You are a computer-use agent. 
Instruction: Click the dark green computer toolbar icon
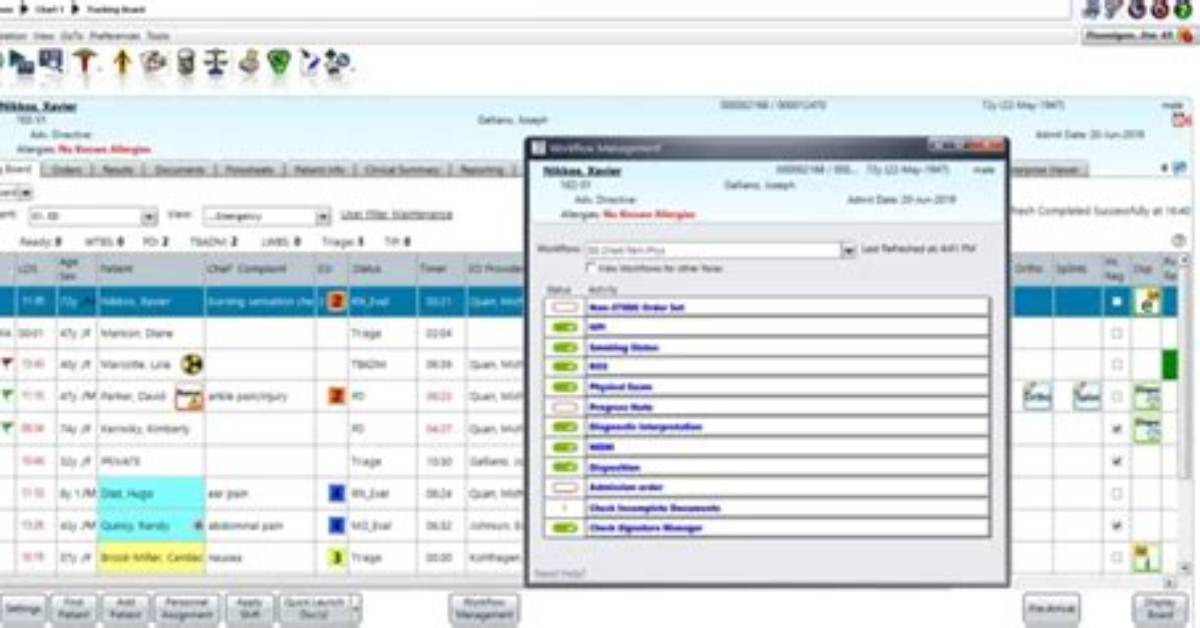coord(22,62)
